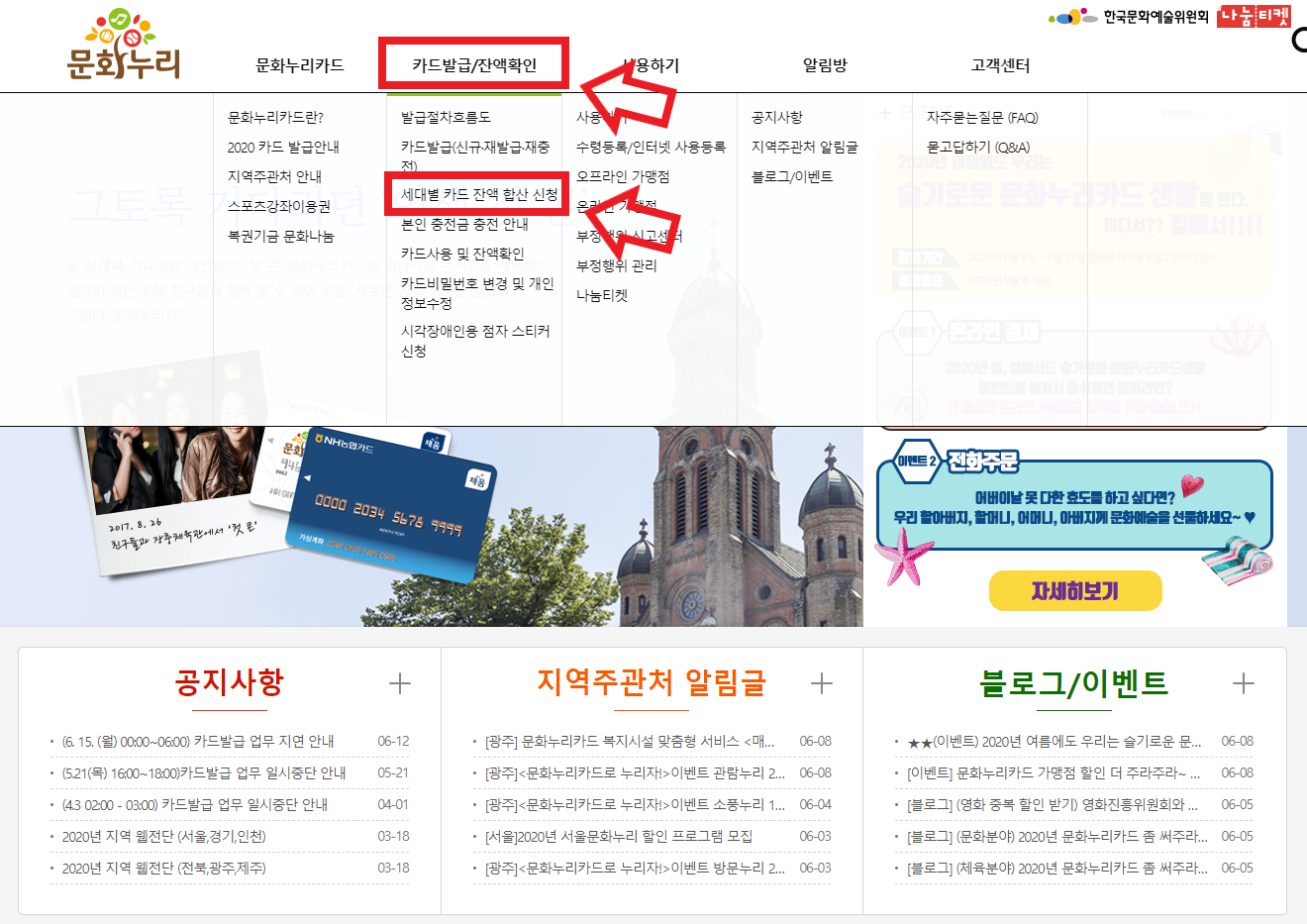Open [광주] 이벤트 방문누리 post

click(x=635, y=868)
